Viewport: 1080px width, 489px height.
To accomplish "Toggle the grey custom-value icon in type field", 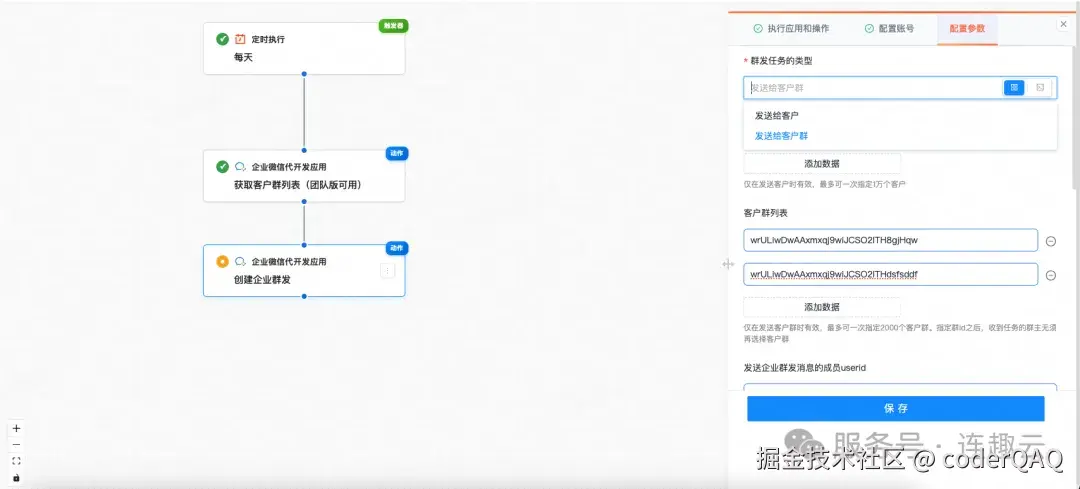I will tap(1039, 87).
